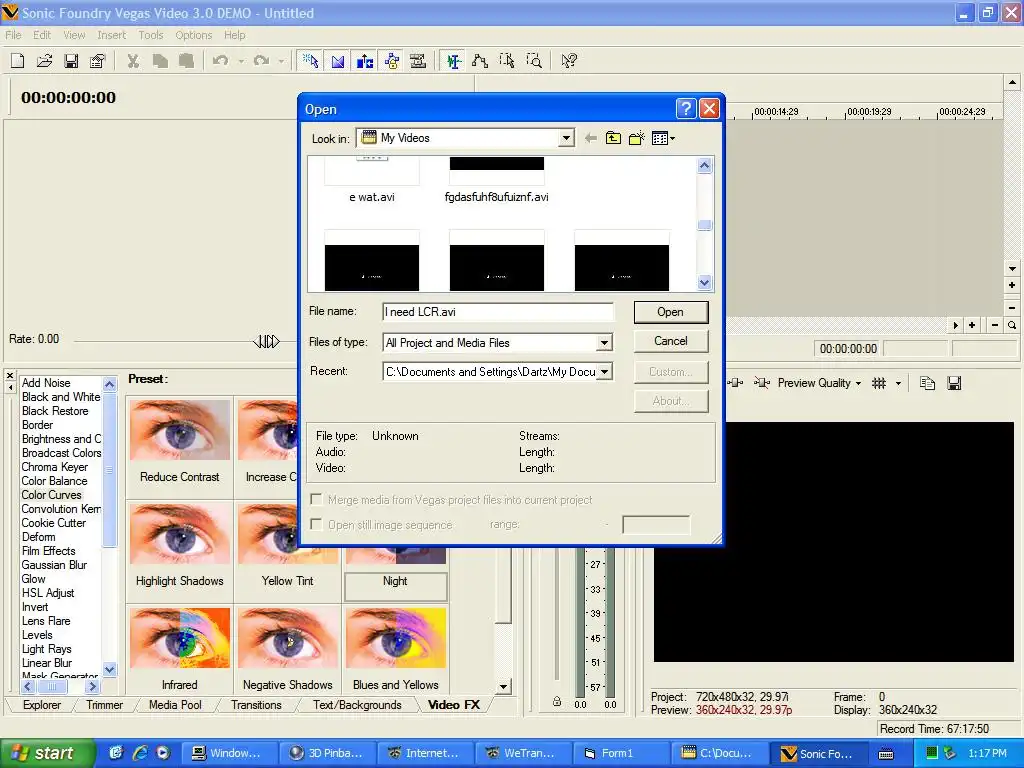The image size is (1024, 768).
Task: Switch to the Media Pool tab
Action: click(x=175, y=705)
